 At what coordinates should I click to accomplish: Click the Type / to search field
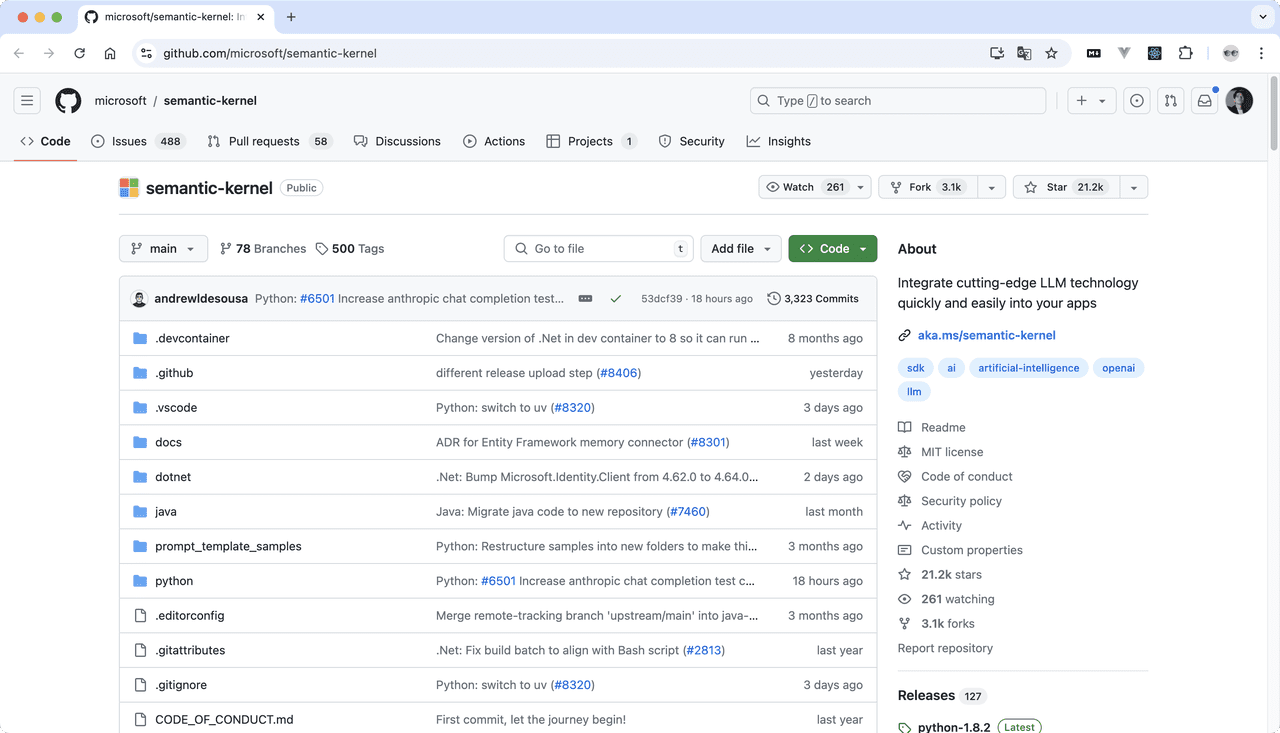pyautogui.click(x=898, y=101)
